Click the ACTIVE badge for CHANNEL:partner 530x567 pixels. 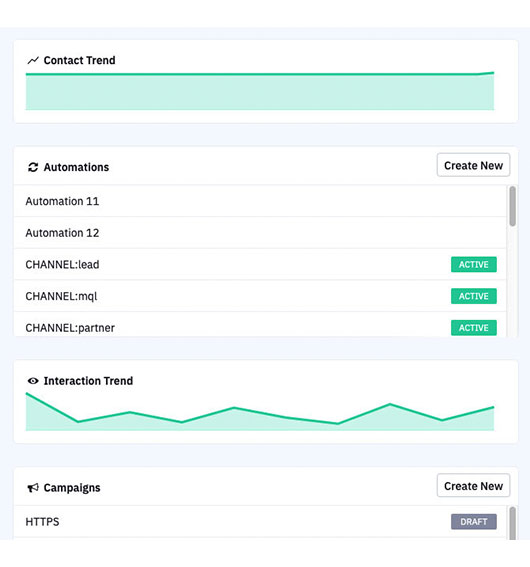(x=474, y=328)
